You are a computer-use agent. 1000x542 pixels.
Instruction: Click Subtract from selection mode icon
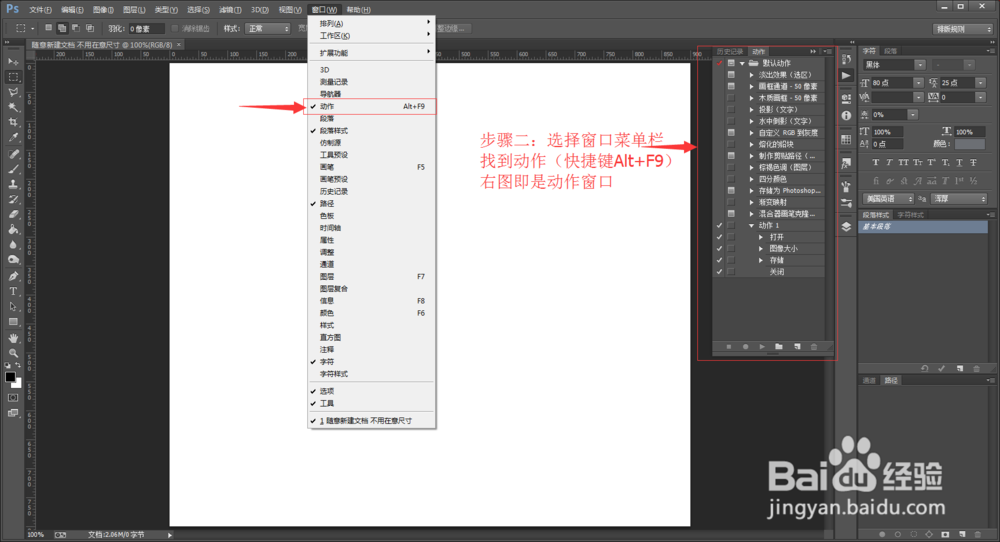tap(76, 28)
